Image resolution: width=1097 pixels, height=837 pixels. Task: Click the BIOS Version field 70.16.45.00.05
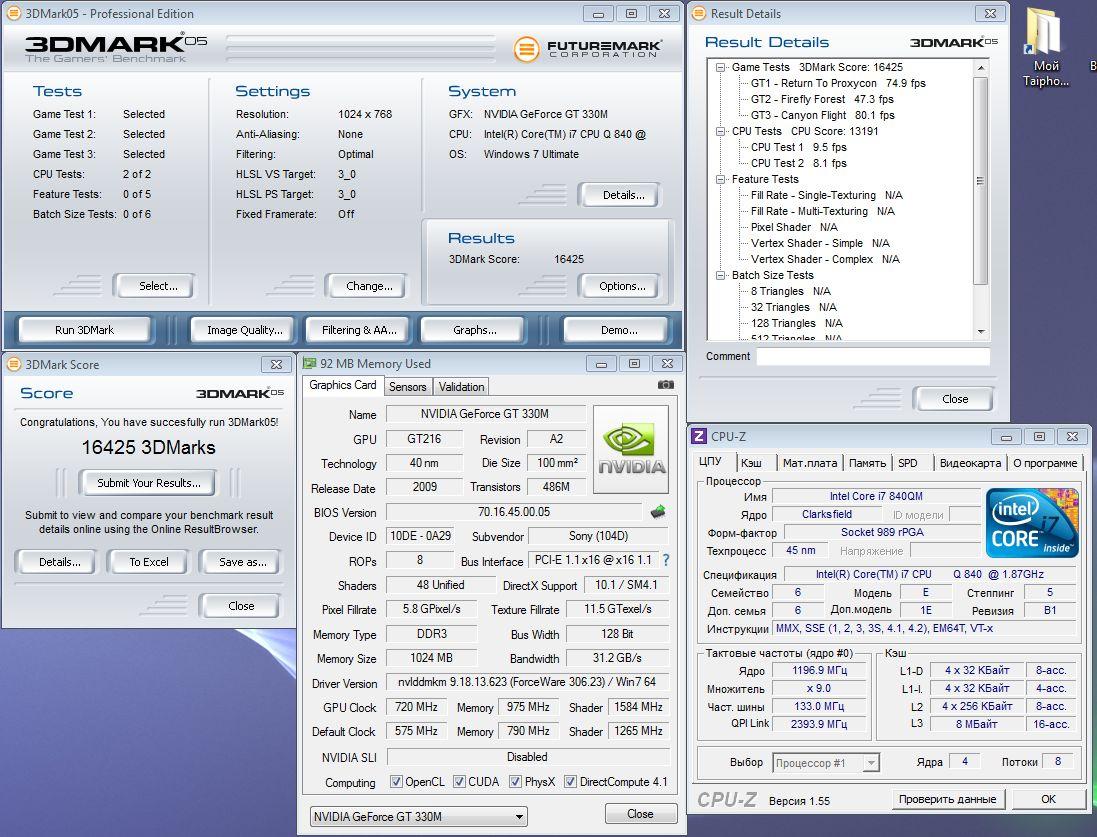coord(514,512)
